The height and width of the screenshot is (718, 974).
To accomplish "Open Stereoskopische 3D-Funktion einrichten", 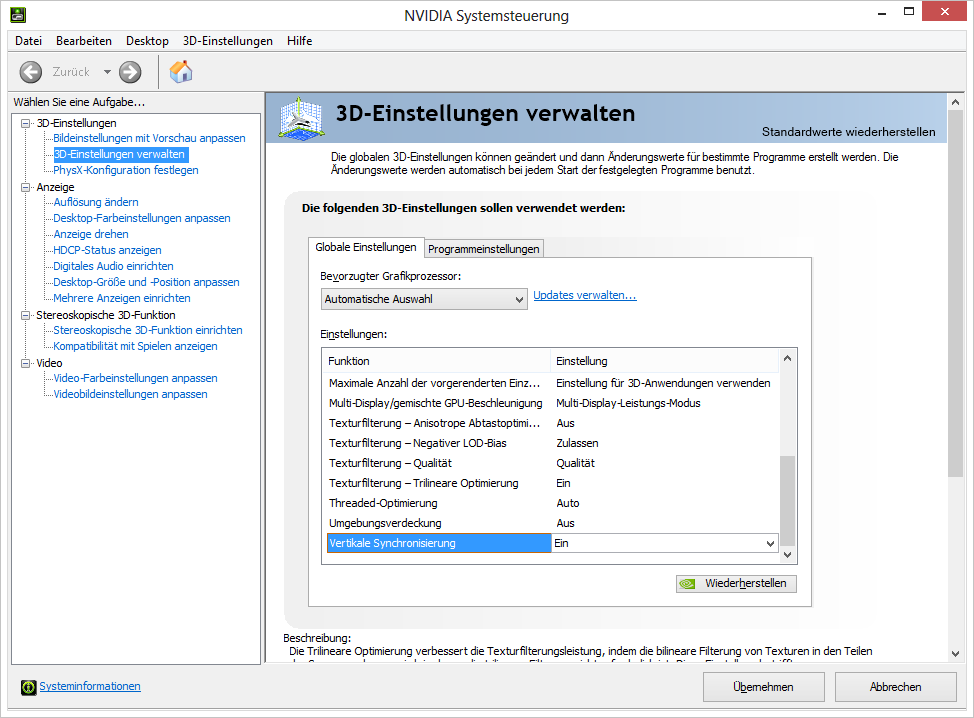I will tap(148, 330).
